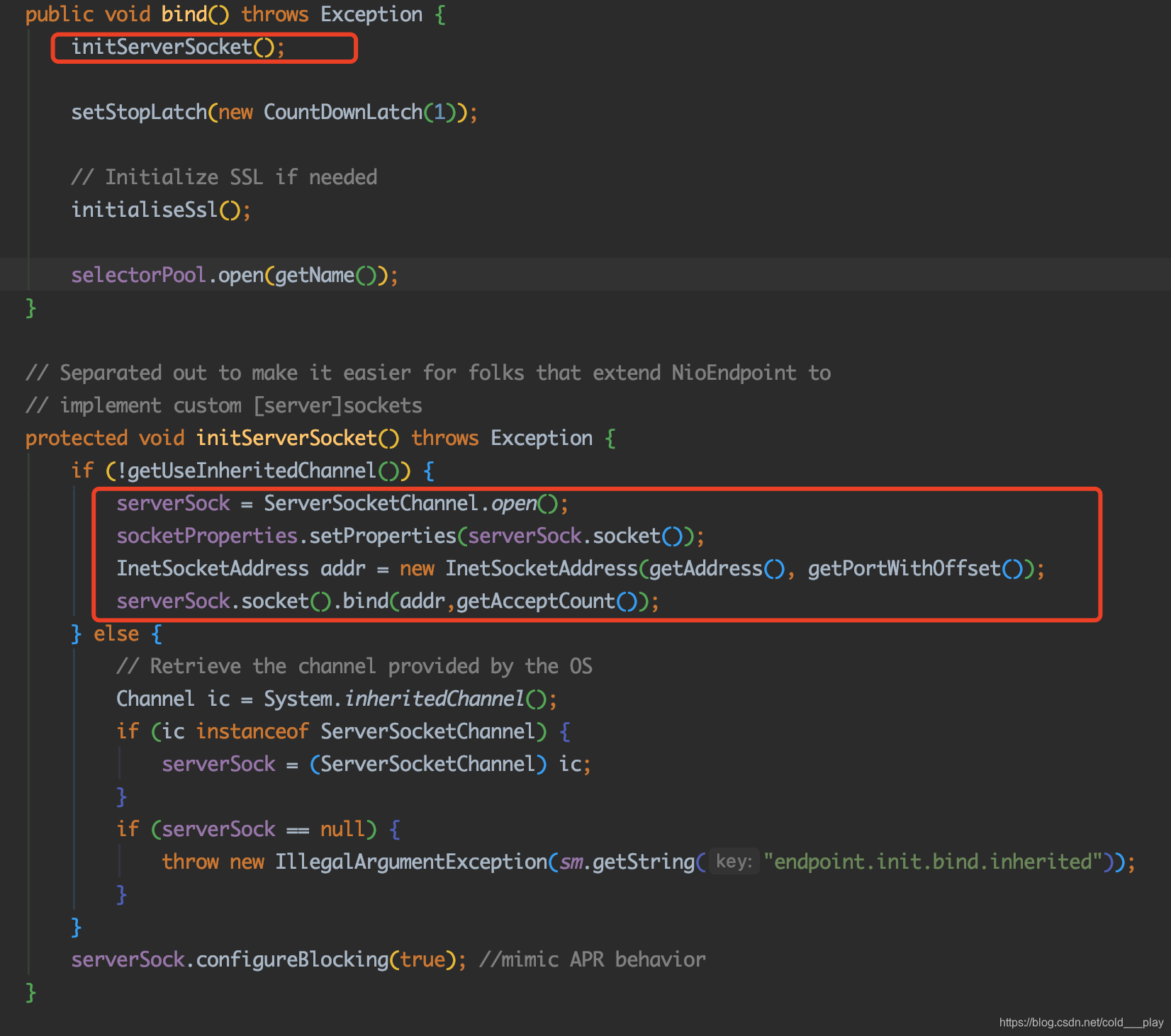Click the configureBlocking method call
Screen dimensions: 1171x1036
point(292,959)
